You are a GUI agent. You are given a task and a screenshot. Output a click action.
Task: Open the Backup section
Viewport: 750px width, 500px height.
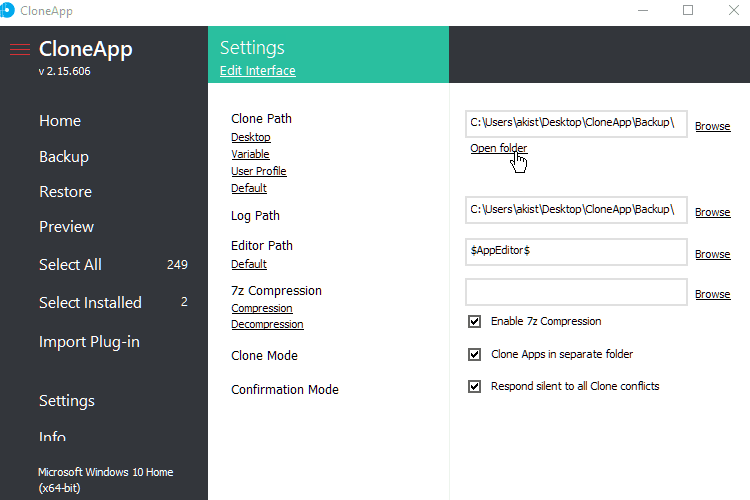[64, 156]
